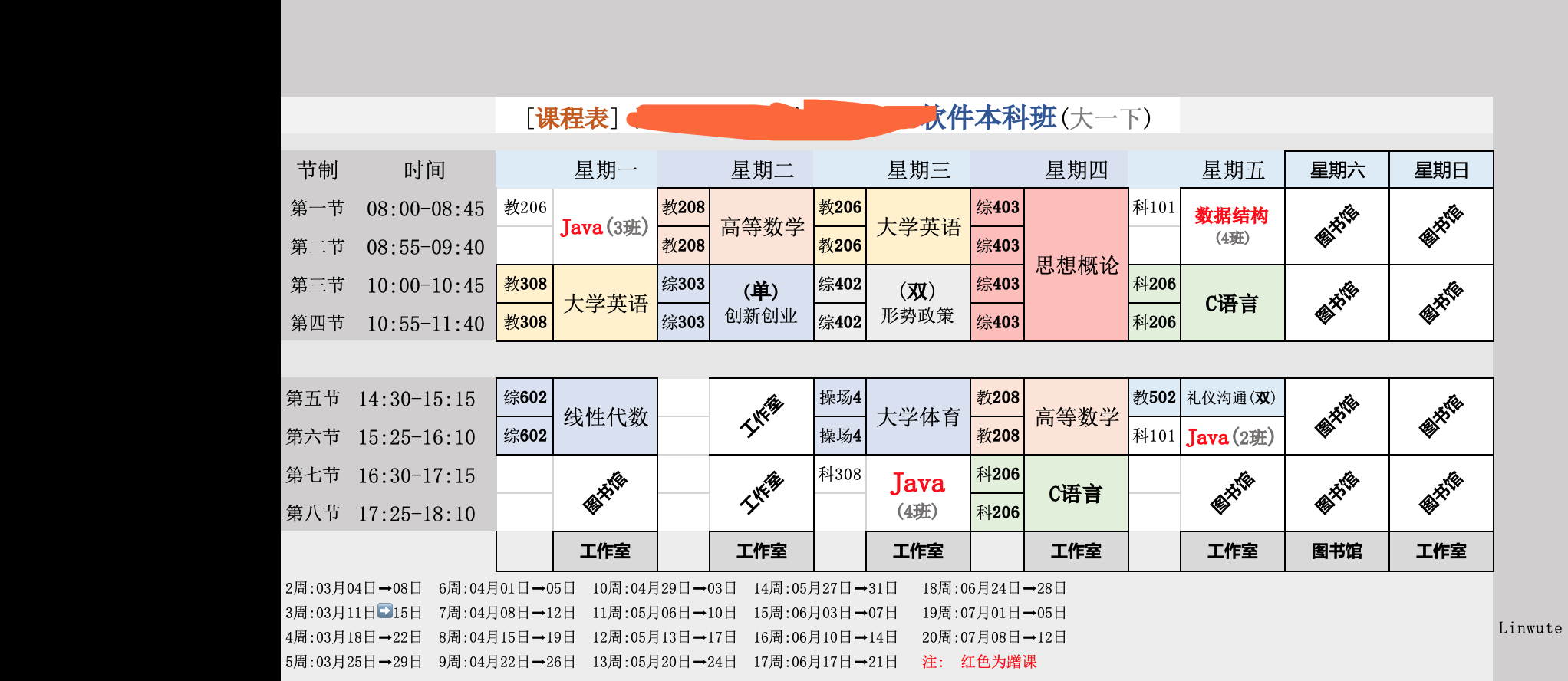Click the Java (4班) cell on Wednesday
Viewport: 1568px width, 681px height.
[x=917, y=494]
